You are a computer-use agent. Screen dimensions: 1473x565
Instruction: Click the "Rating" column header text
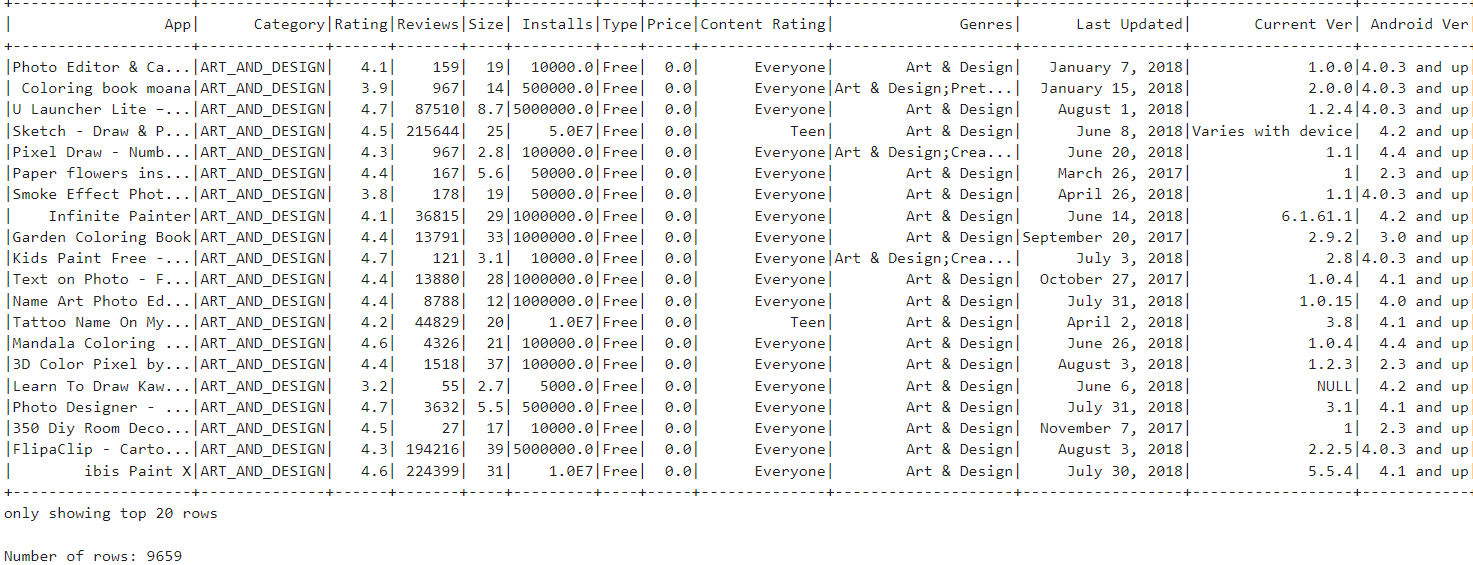click(x=360, y=25)
